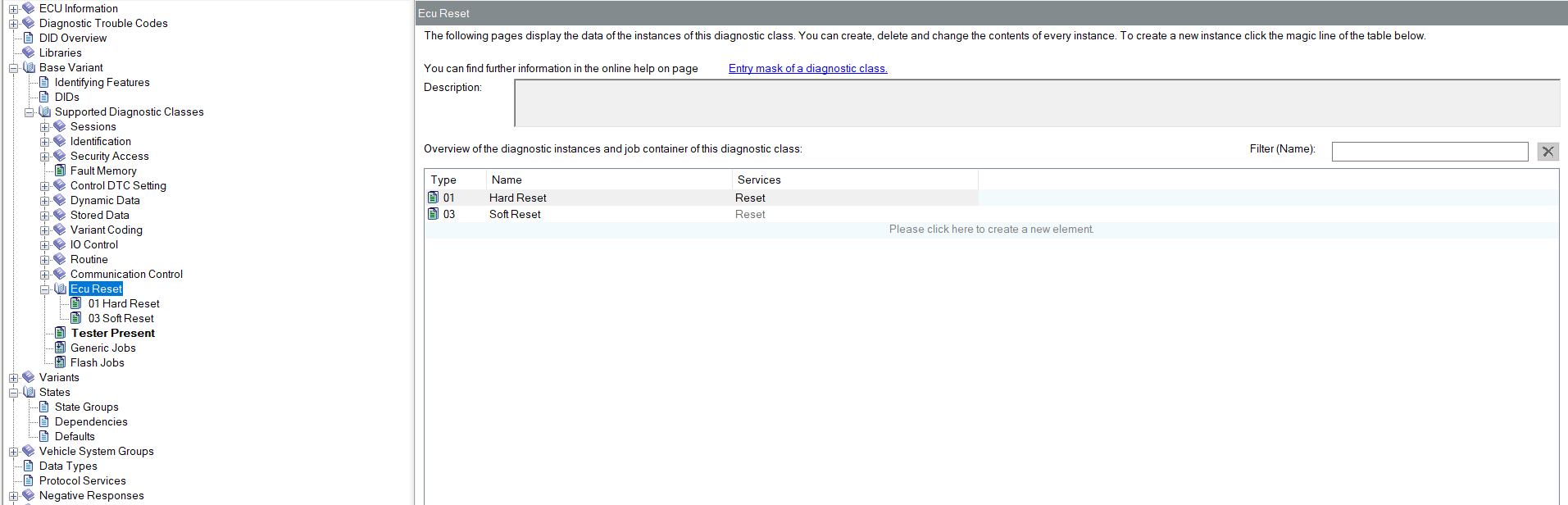Image resolution: width=1568 pixels, height=505 pixels.
Task: Click inside the Description text box
Action: tap(1037, 103)
